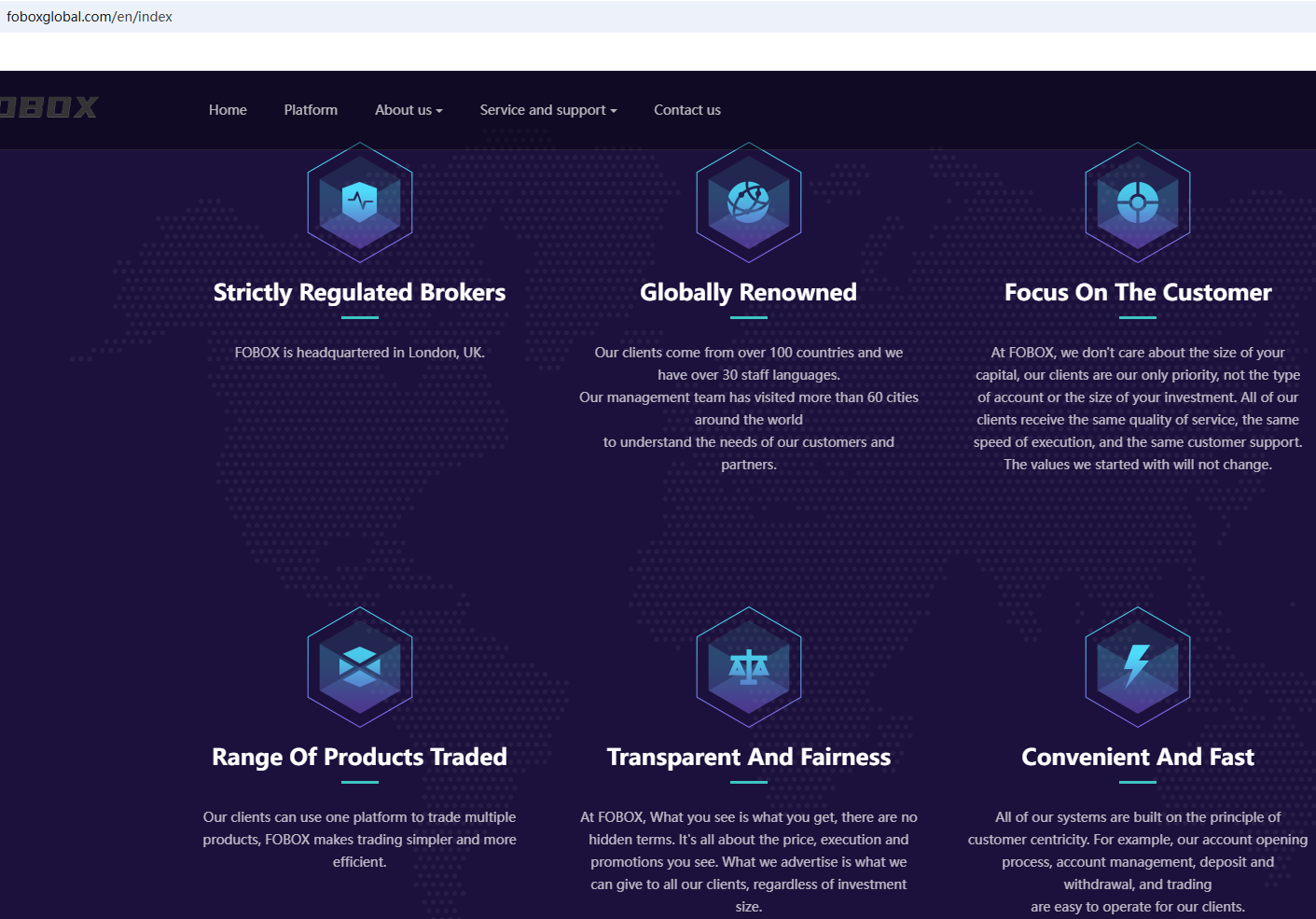Image resolution: width=1316 pixels, height=919 pixels.
Task: Click the globe hexagon icon
Action: 748,202
